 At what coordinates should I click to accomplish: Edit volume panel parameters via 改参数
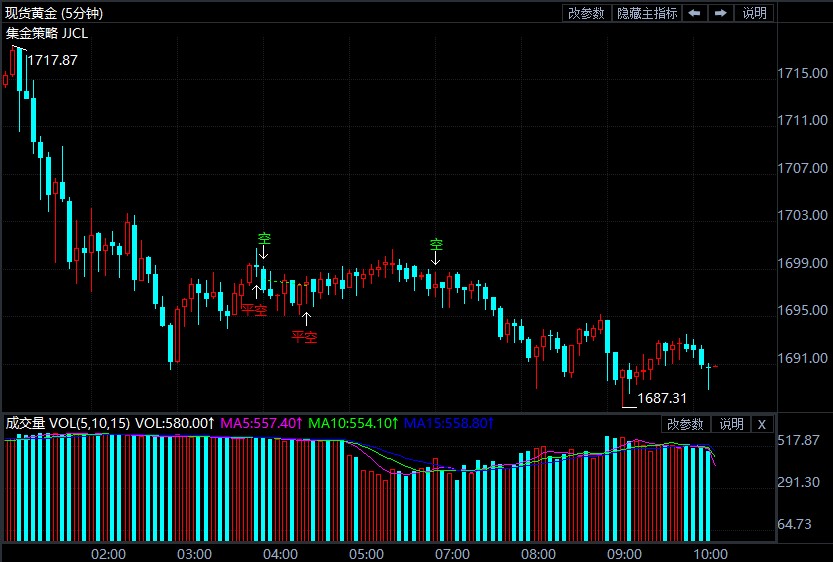pos(686,424)
